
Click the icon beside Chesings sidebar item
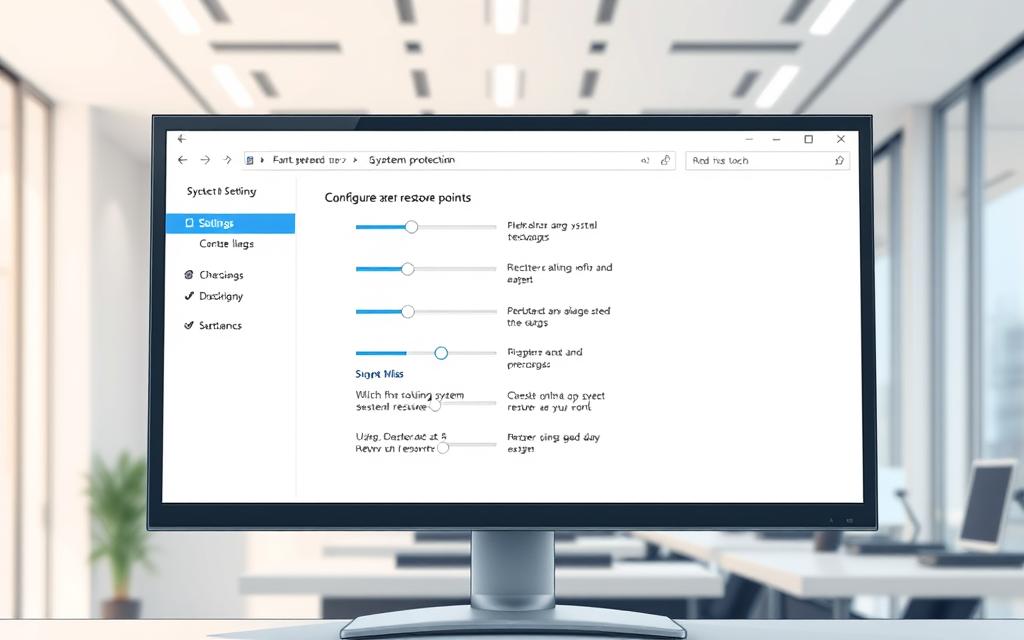coord(189,275)
